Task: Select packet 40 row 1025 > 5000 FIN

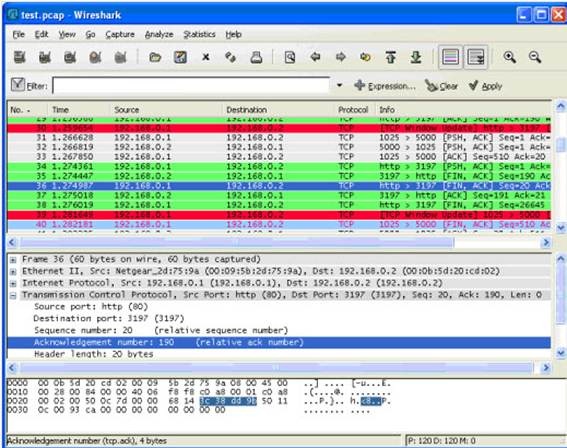Action: [279, 225]
